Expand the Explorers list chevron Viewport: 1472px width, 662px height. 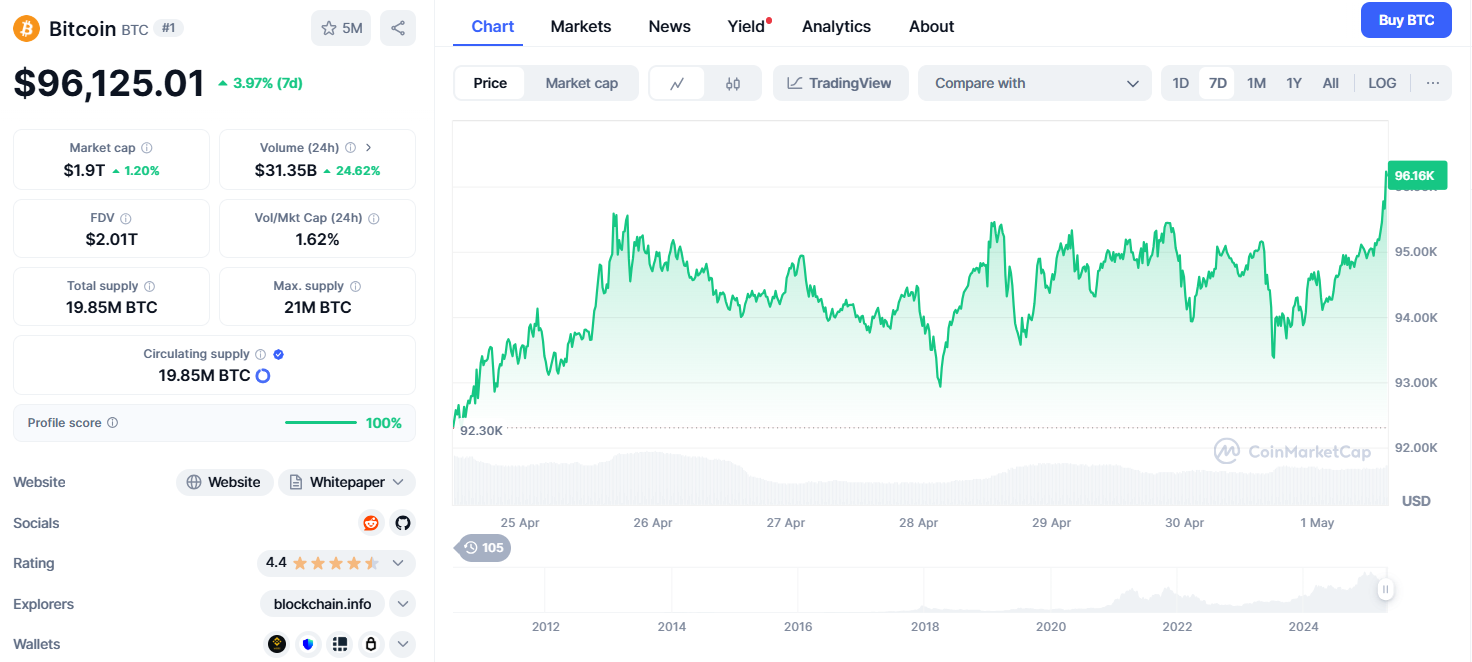point(402,604)
